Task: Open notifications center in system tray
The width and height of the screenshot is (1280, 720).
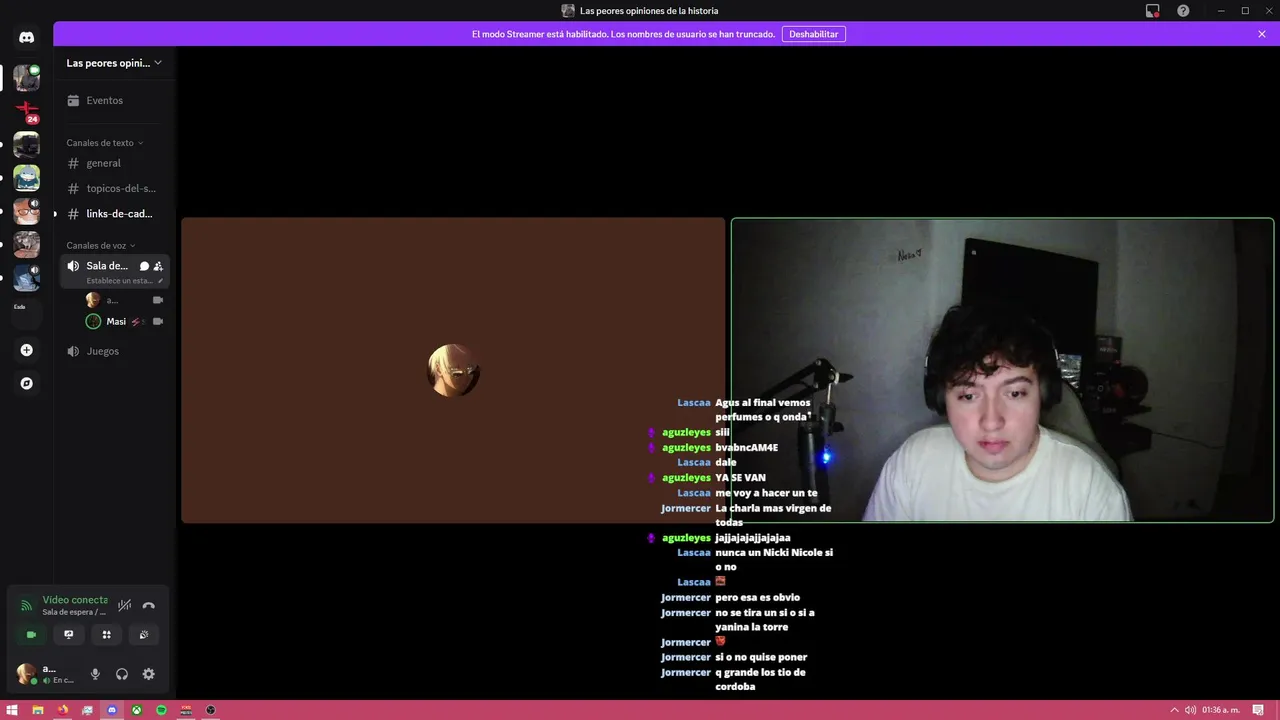Action: point(1258,710)
